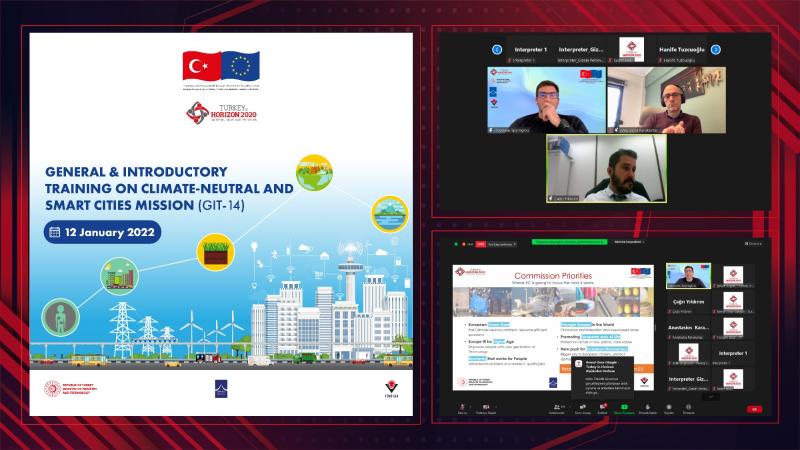Click the yellow grass soil circle icon on poster
This screenshot has width=800, height=450.
[215, 252]
